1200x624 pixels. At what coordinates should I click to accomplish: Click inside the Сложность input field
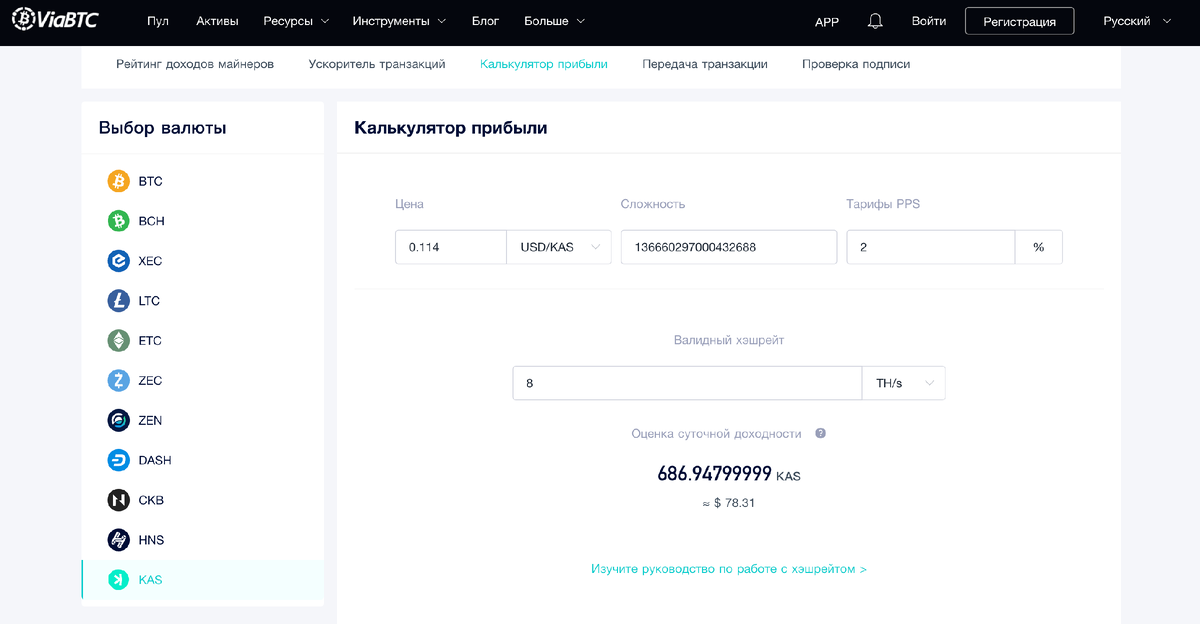(x=728, y=247)
